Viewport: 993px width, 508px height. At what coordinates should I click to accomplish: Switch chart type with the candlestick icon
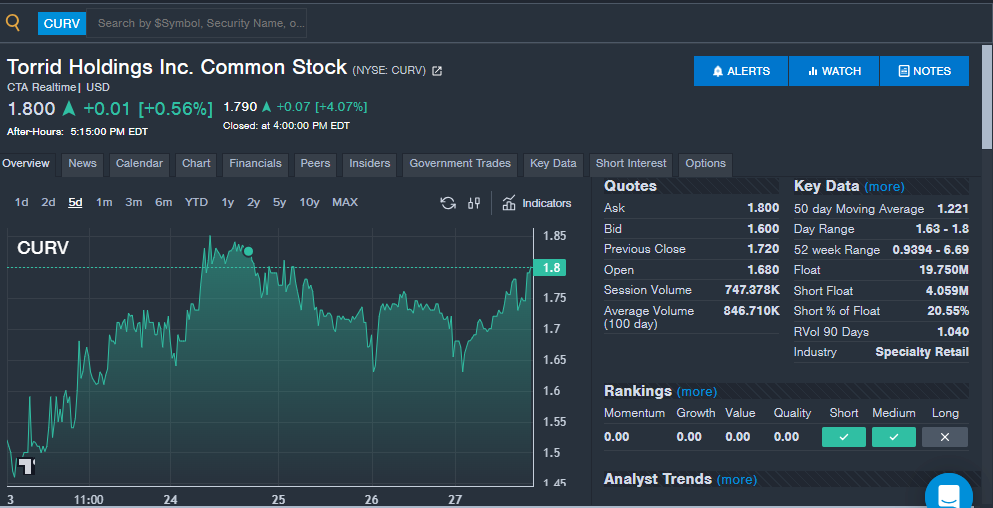[x=474, y=203]
